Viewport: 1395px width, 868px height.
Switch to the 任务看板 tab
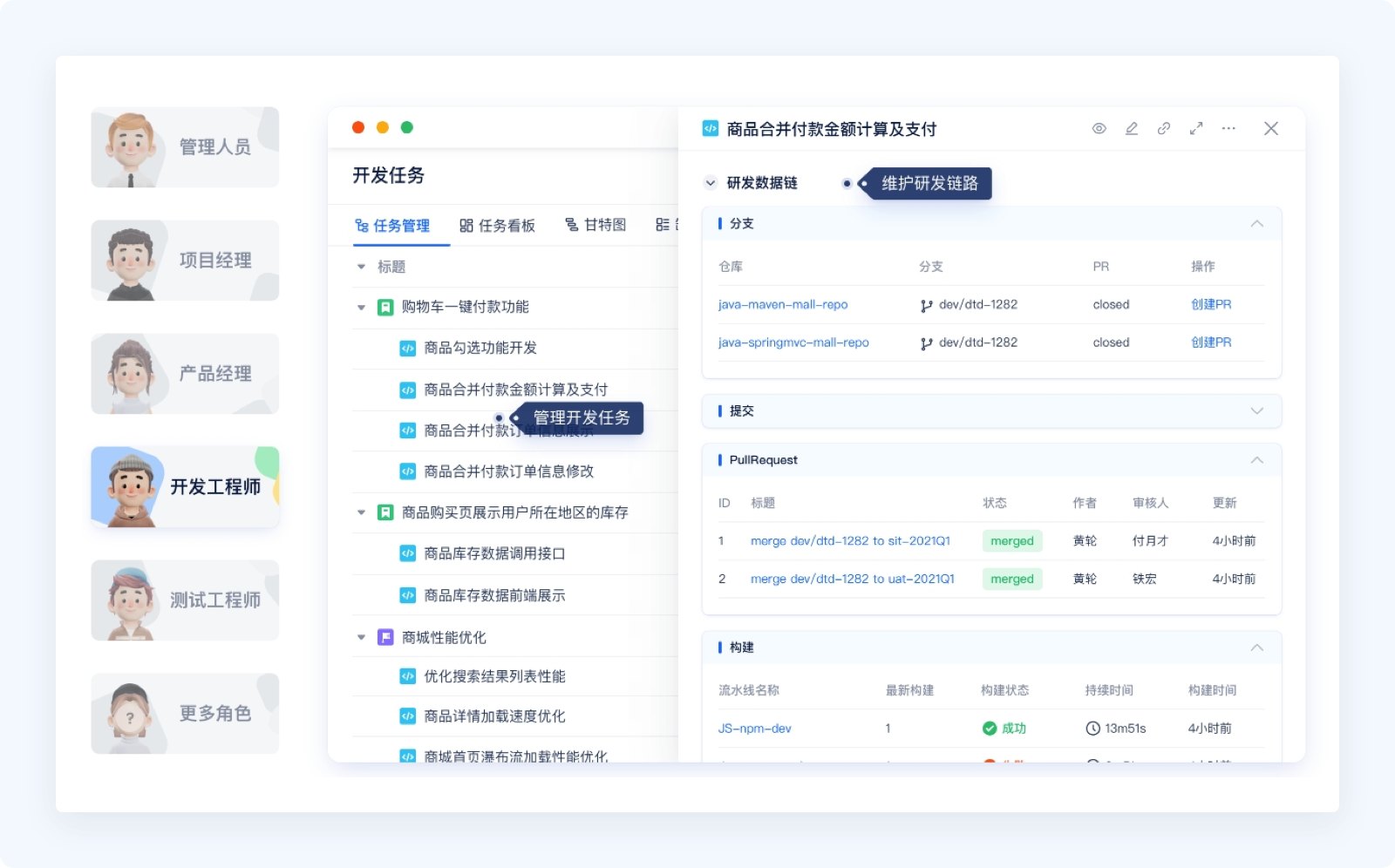(x=497, y=226)
